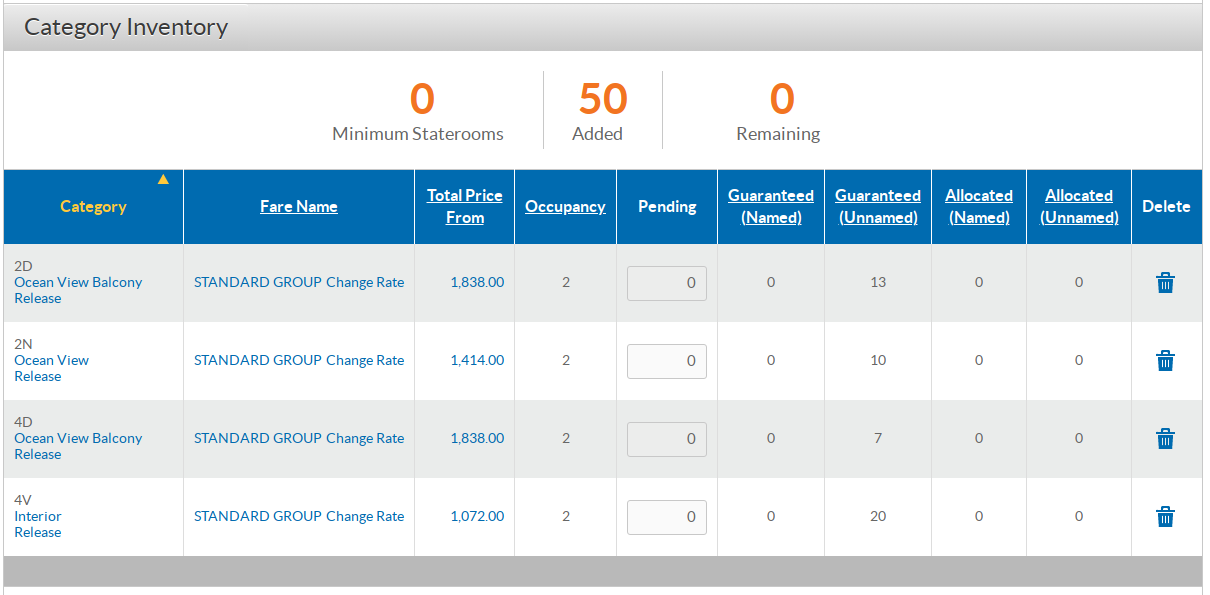Click the Interior category name link
This screenshot has width=1210, height=595.
click(38, 517)
